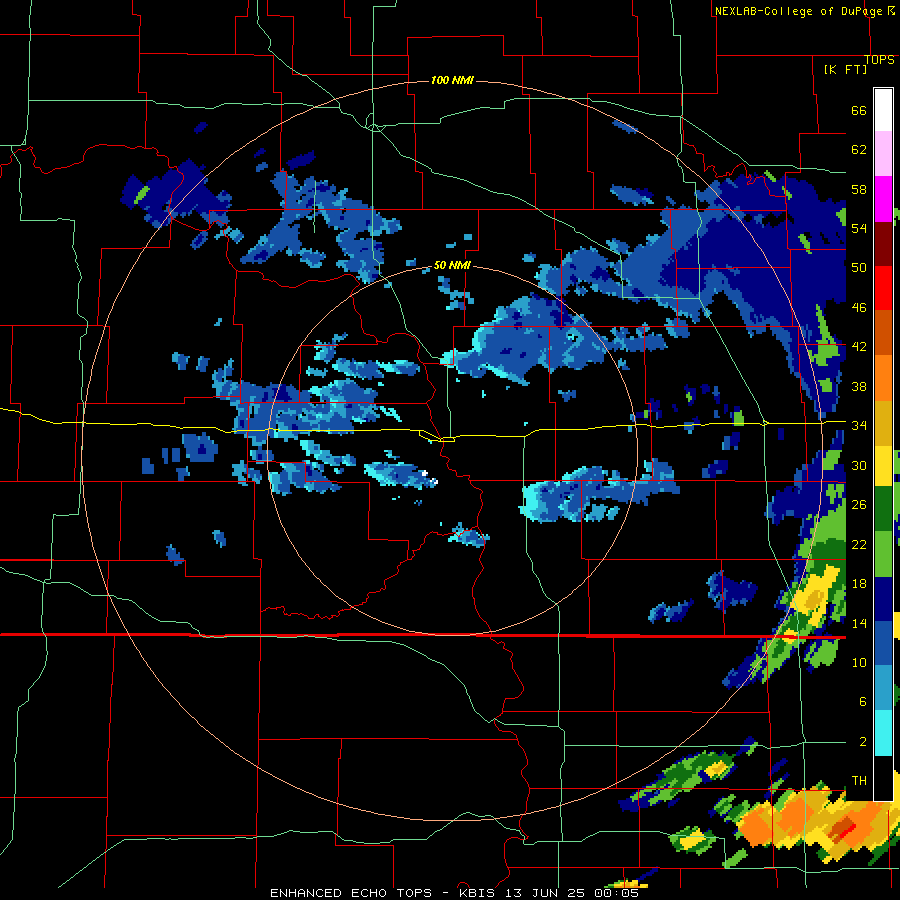Select the navy 14 kft legend swatch
The width and height of the screenshot is (900, 900).
(883, 599)
